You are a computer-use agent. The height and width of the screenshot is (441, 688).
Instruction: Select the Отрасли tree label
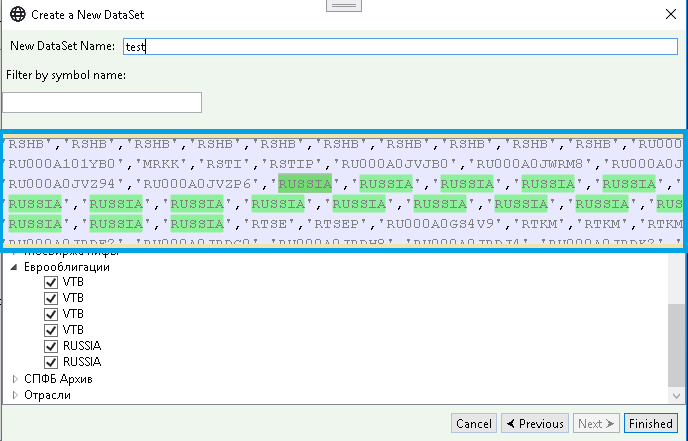(47, 395)
